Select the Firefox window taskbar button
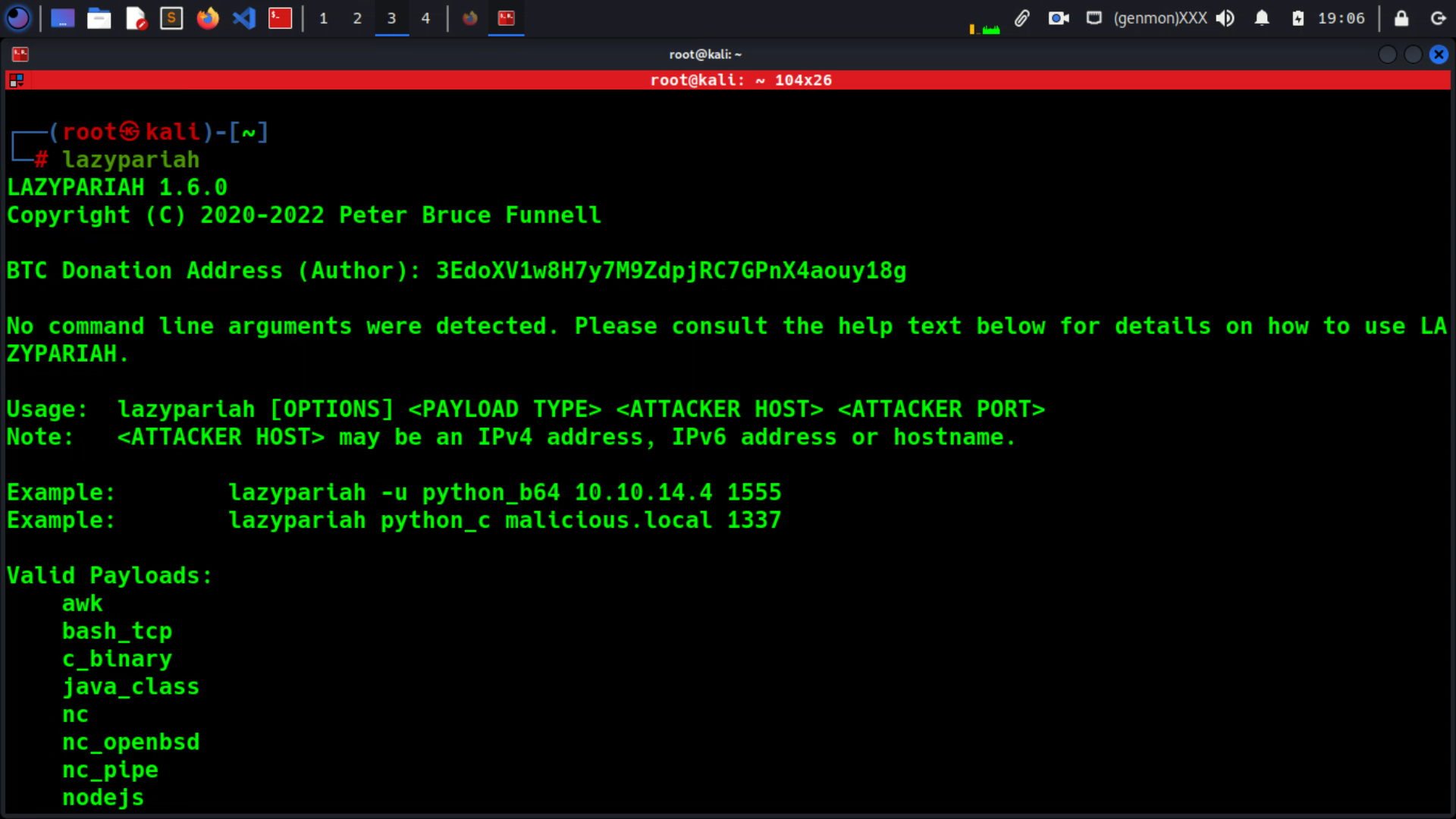 470,17
